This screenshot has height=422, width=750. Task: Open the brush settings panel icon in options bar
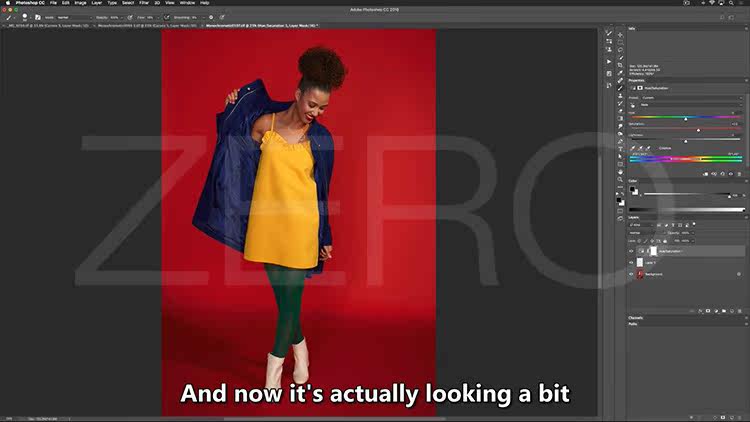click(x=38, y=17)
